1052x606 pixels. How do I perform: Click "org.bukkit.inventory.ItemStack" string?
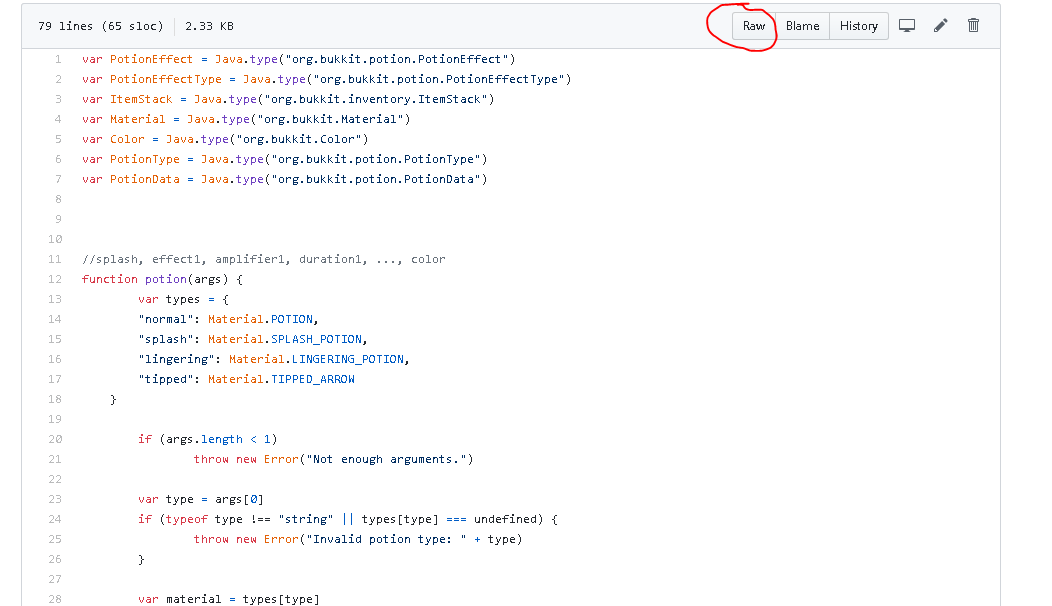pos(376,99)
